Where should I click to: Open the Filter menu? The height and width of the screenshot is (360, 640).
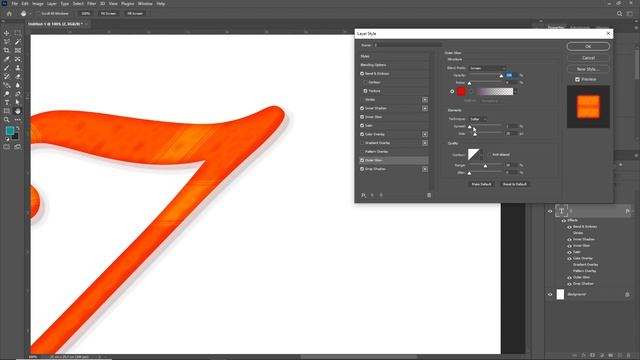coord(91,4)
